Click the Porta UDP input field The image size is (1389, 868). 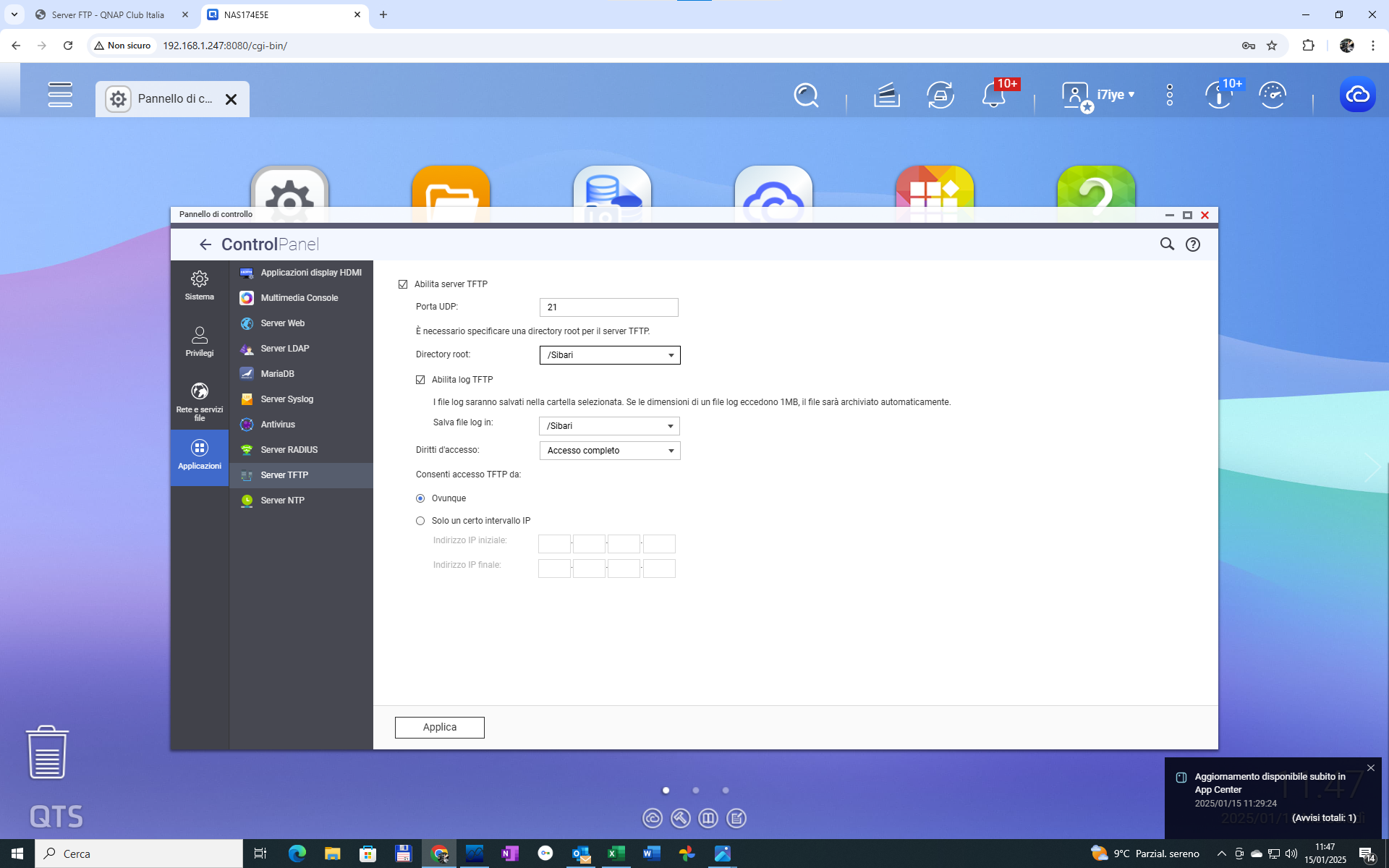(608, 307)
